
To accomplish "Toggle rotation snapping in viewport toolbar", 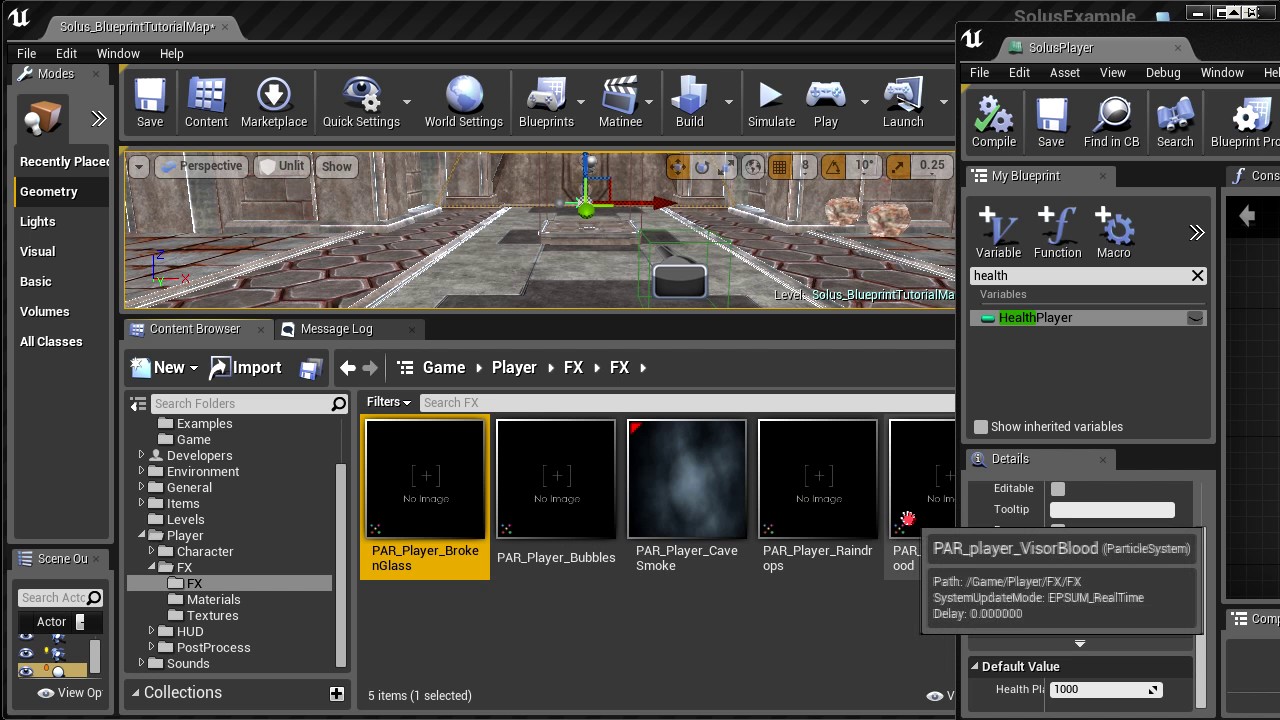I will point(832,166).
